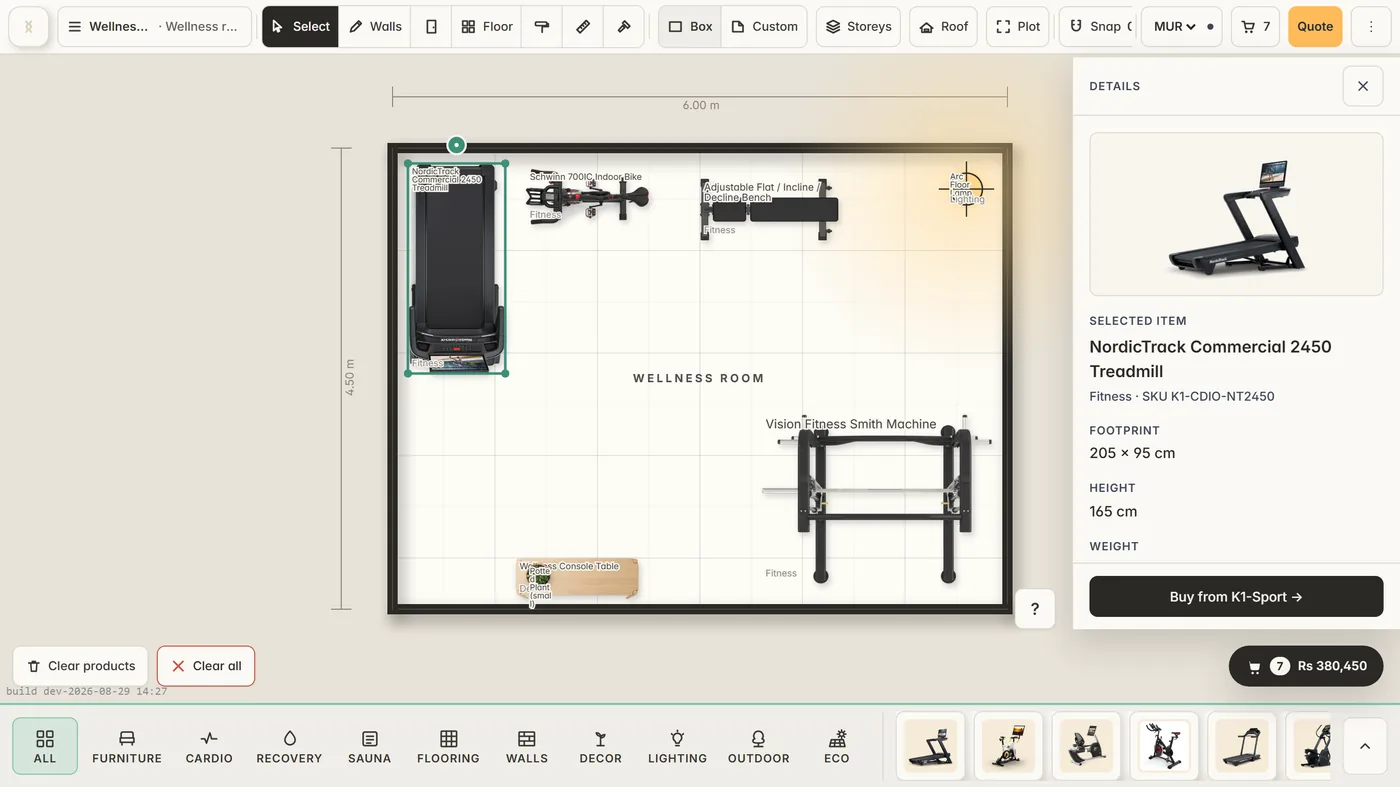Open the cart with 7 items
1400x787 pixels.
point(1255,27)
